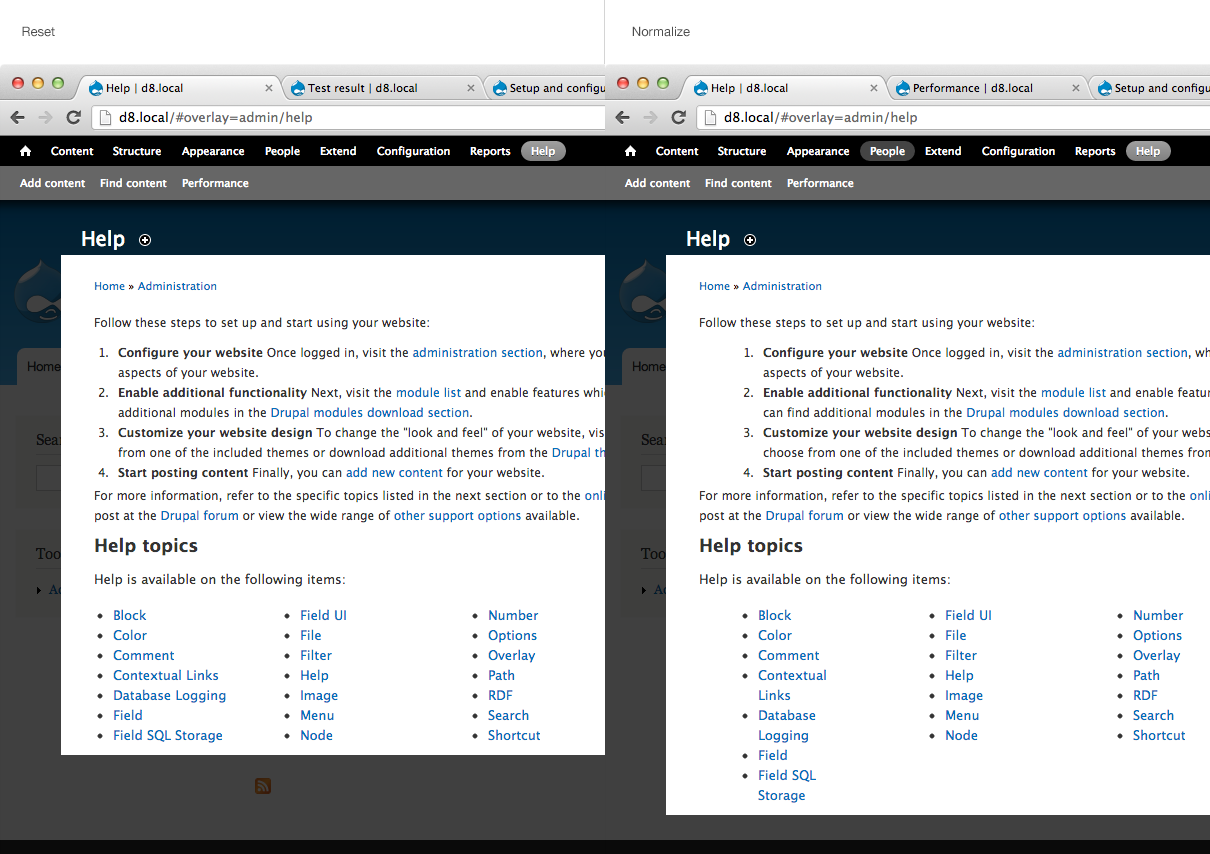Close the "Performance | d8.local" tab

(x=1076, y=88)
